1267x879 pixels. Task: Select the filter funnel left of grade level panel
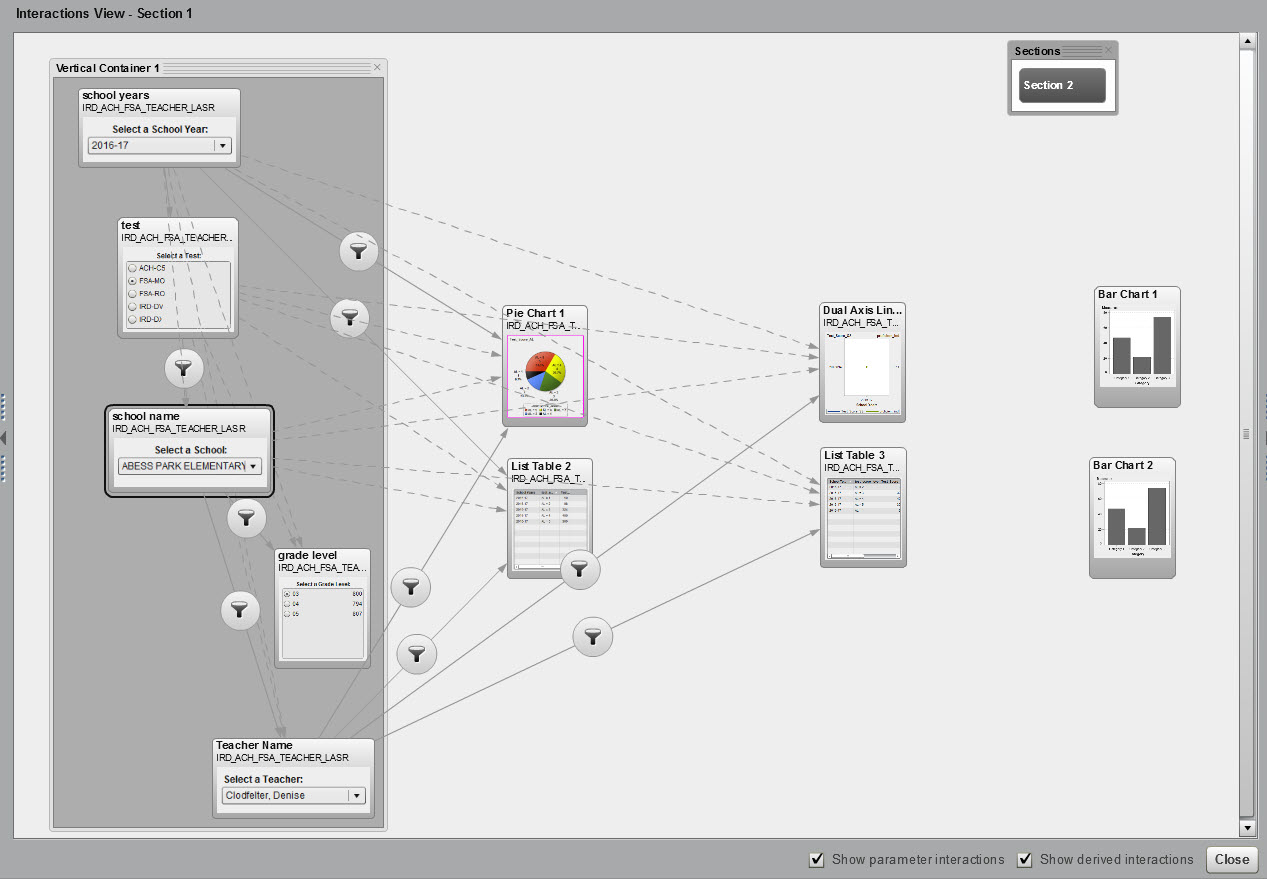pos(240,610)
